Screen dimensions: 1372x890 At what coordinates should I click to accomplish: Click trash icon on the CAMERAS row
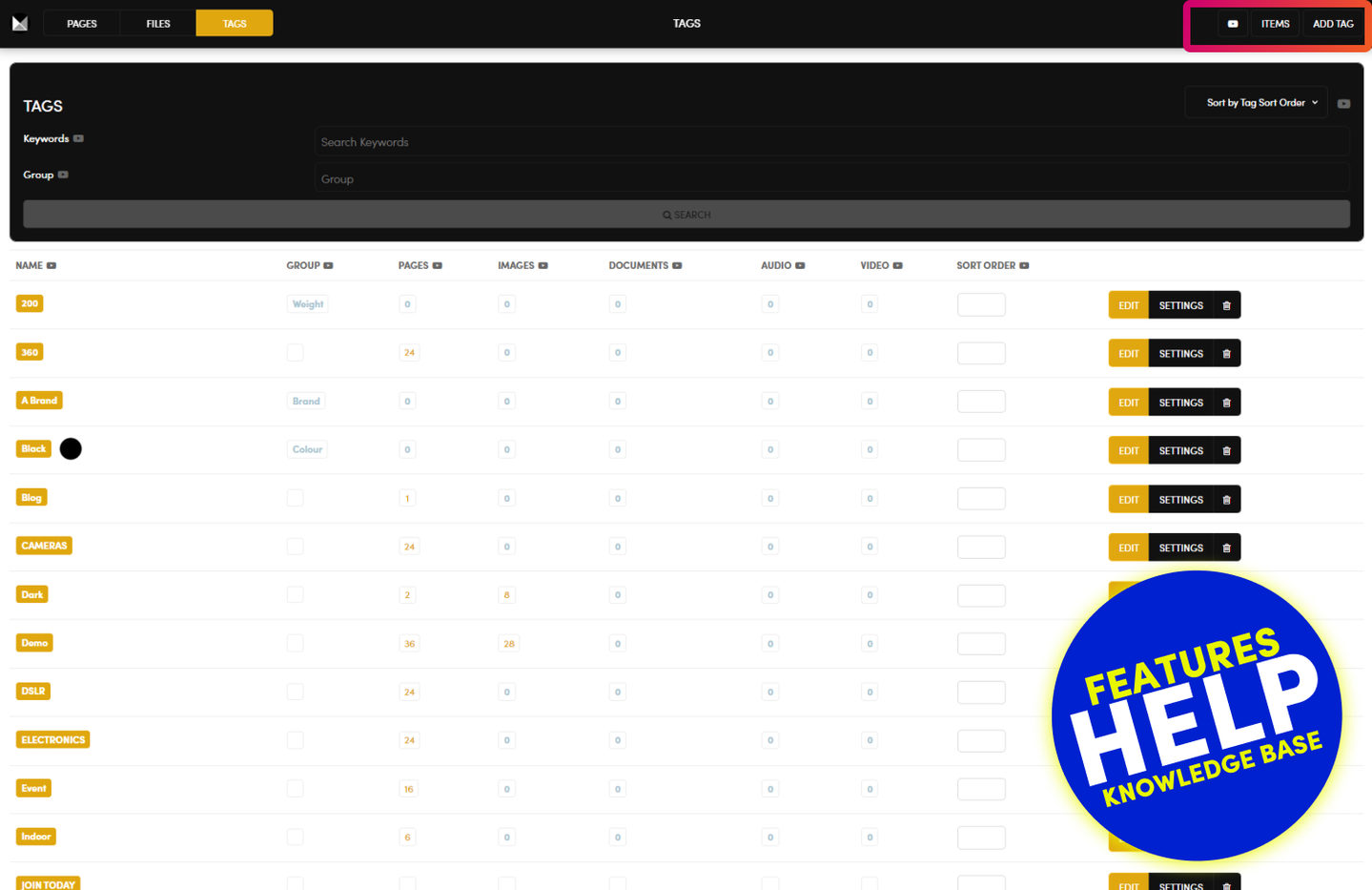click(x=1226, y=548)
